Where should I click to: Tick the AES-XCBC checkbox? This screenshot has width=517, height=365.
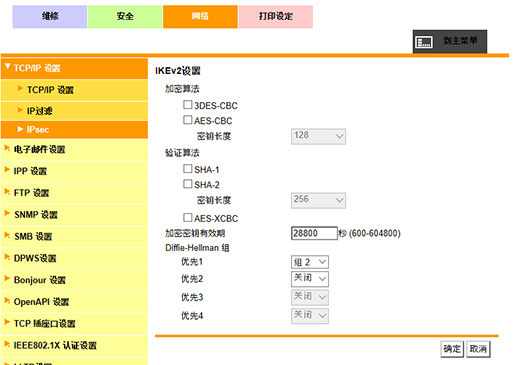188,218
